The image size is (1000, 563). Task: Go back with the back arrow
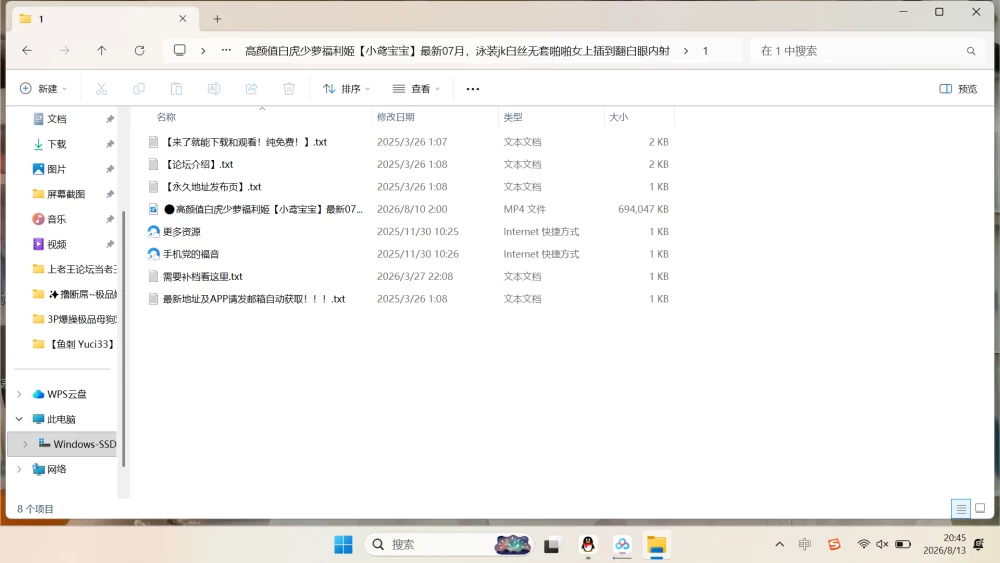coord(27,50)
